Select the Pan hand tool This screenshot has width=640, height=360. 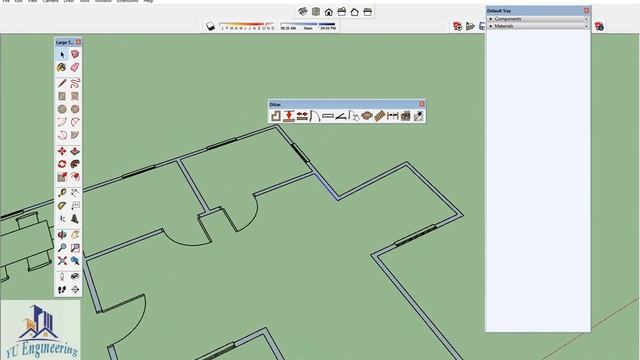(x=75, y=235)
